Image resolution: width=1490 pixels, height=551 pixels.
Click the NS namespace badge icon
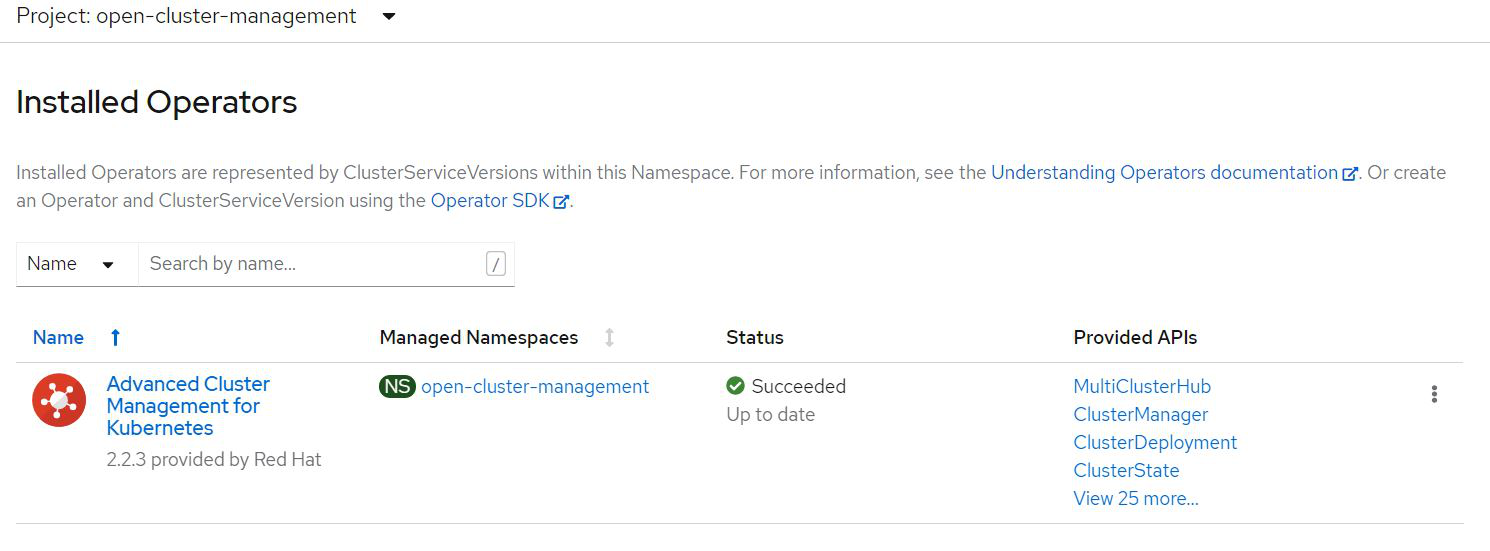(397, 386)
